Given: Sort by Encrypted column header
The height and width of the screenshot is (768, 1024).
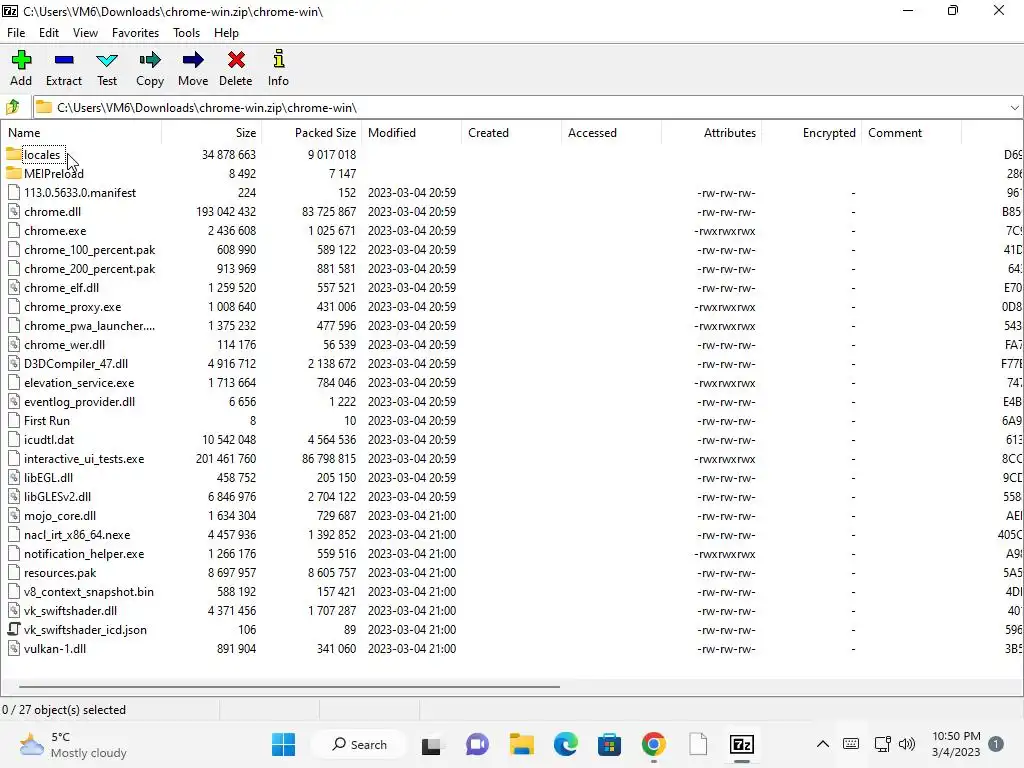Looking at the screenshot, I should point(811,133).
